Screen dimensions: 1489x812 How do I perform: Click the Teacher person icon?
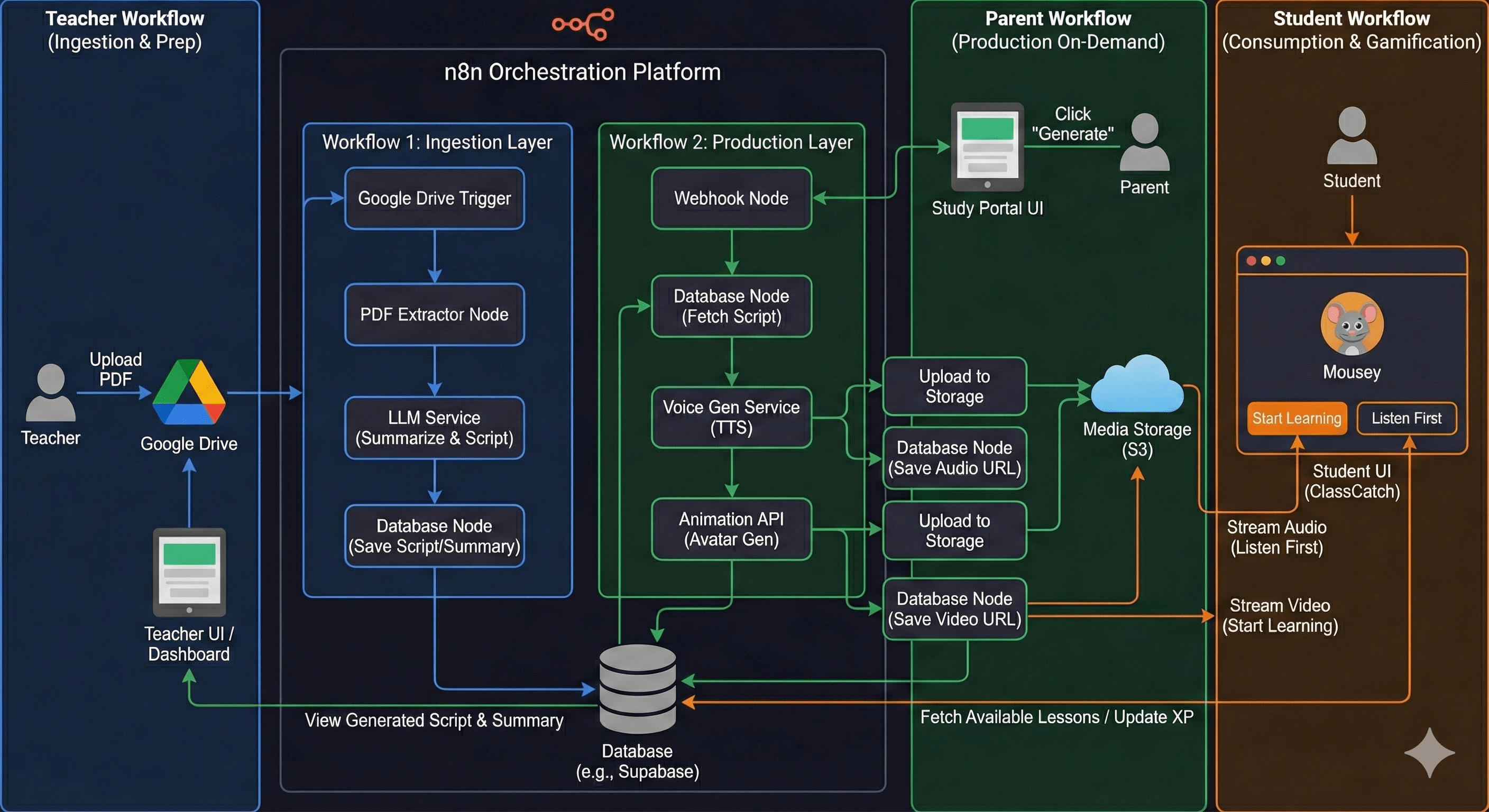click(x=51, y=392)
